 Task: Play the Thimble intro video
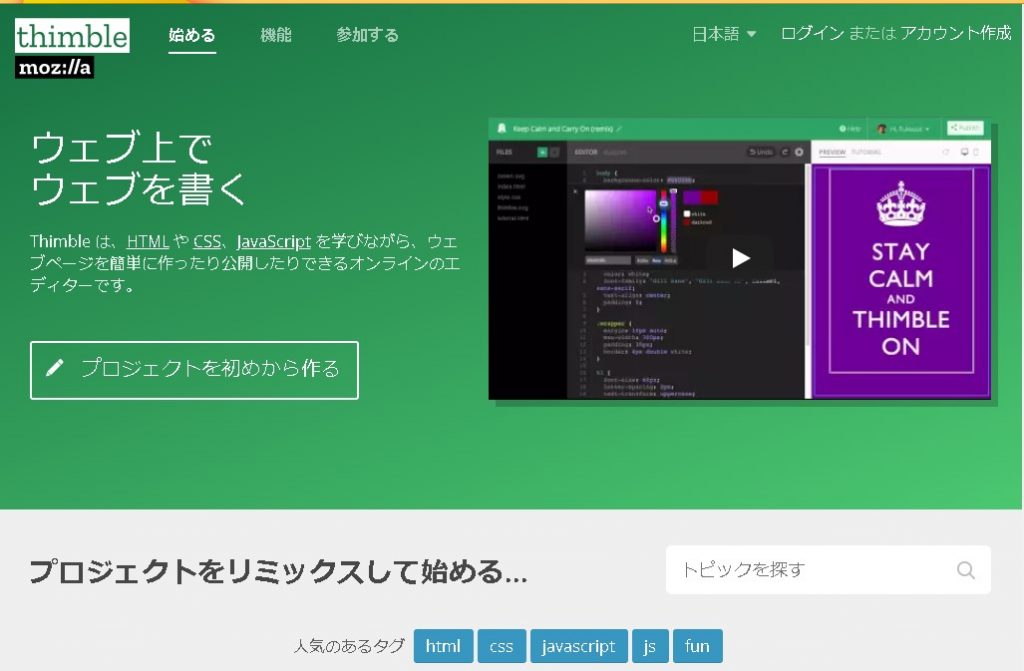(740, 259)
